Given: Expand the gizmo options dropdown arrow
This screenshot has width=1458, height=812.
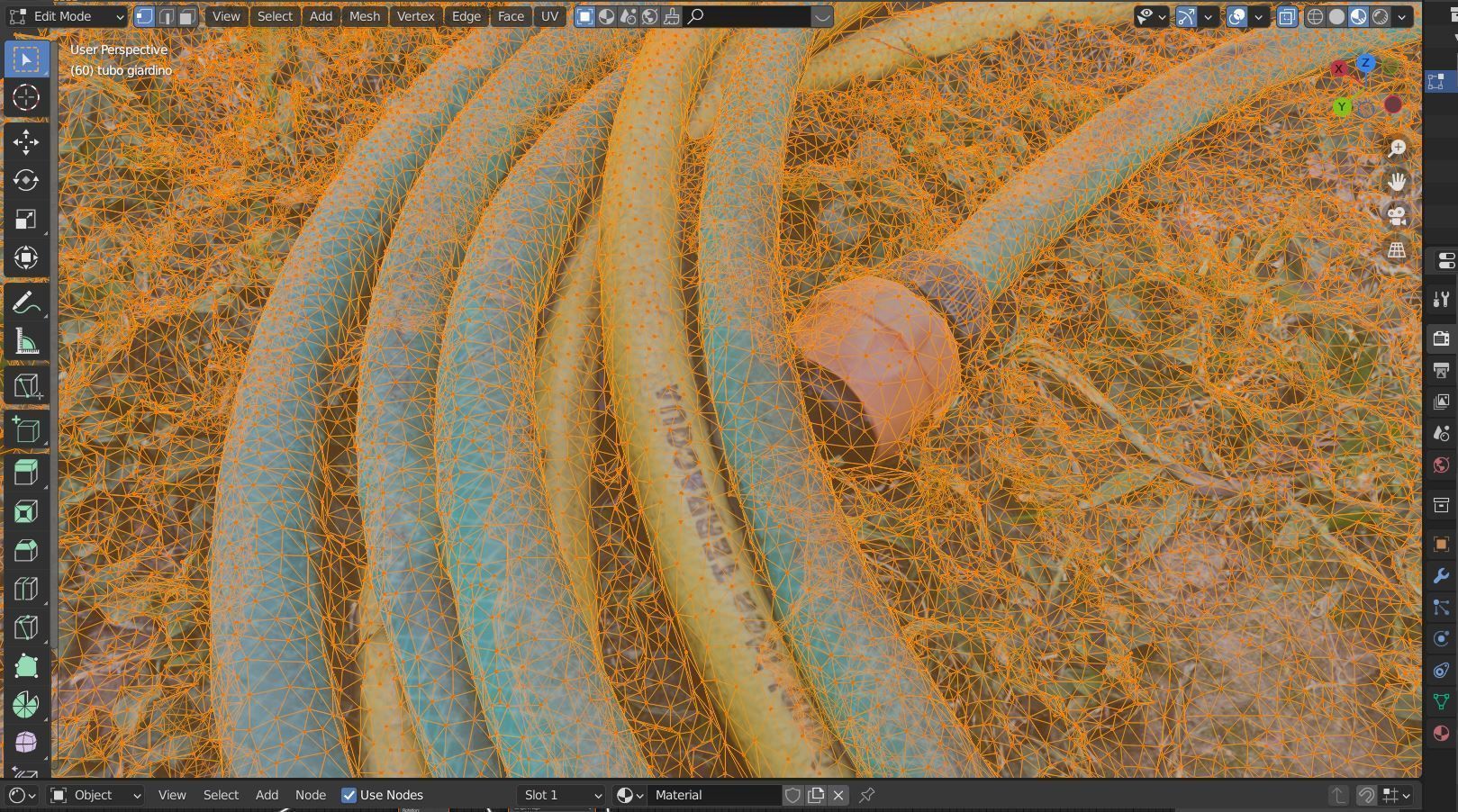Looking at the screenshot, I should (x=1209, y=16).
